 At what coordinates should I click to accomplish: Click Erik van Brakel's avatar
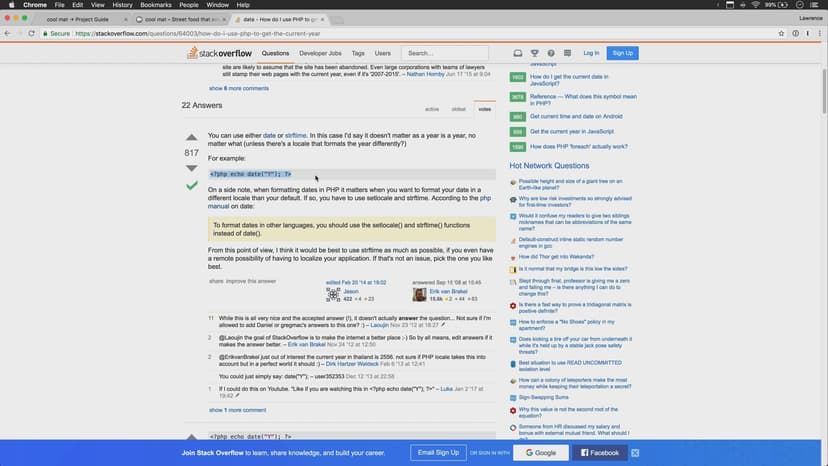coord(422,296)
